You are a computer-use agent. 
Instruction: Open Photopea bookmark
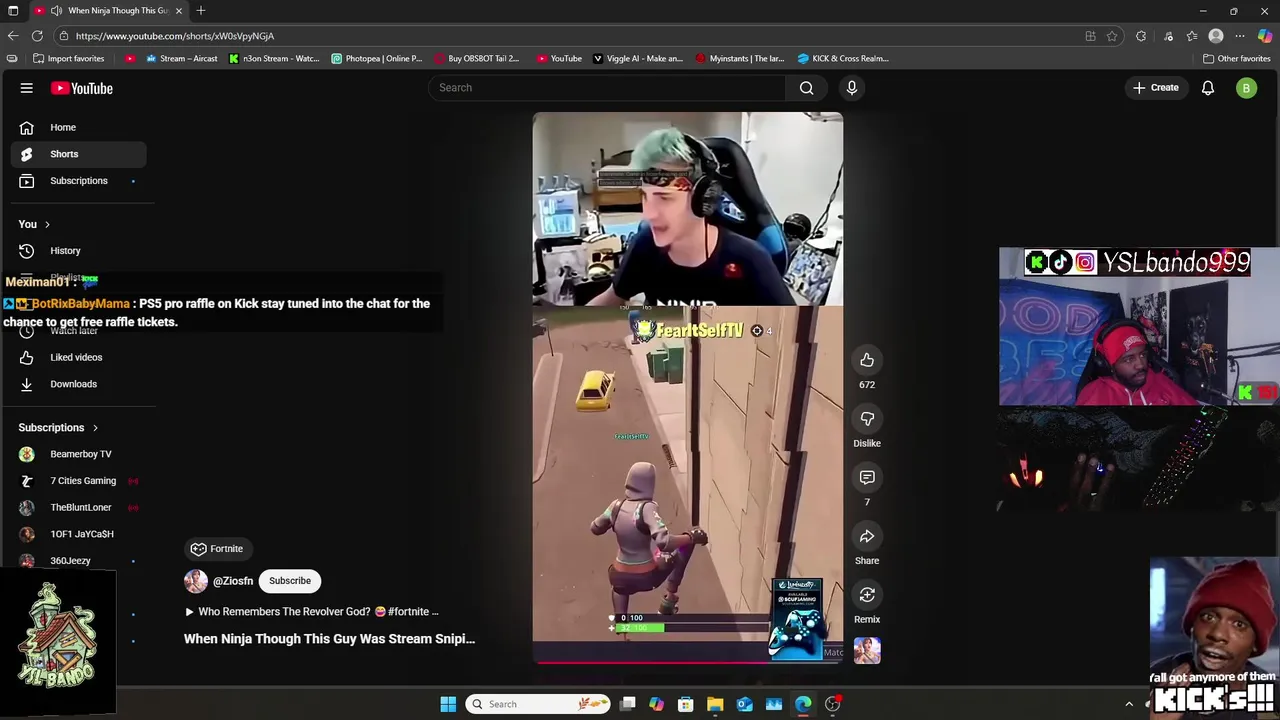pyautogui.click(x=377, y=58)
